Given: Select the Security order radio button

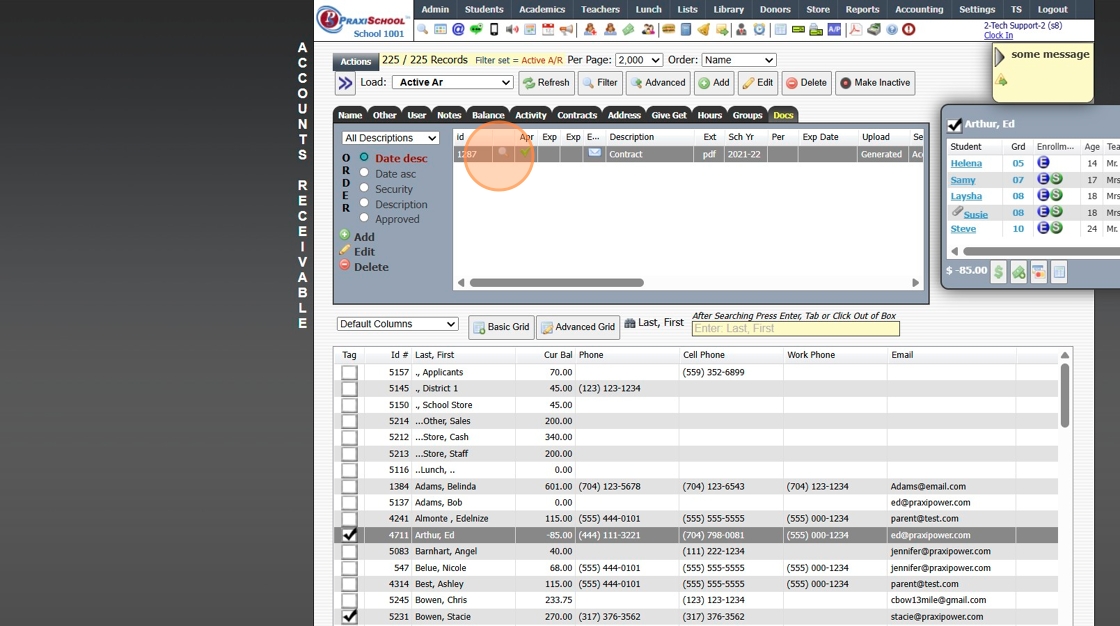Looking at the screenshot, I should tap(364, 188).
